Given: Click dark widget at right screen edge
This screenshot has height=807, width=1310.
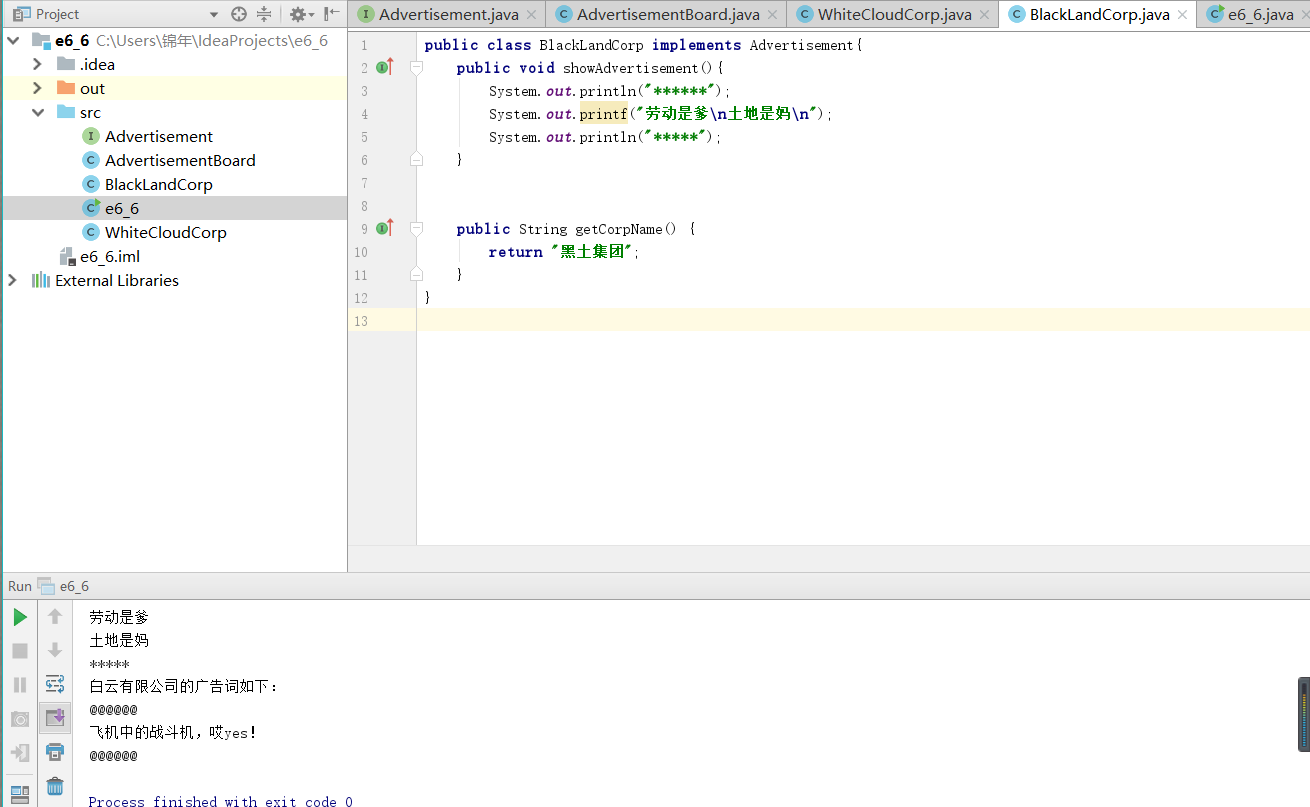Looking at the screenshot, I should (x=1304, y=714).
